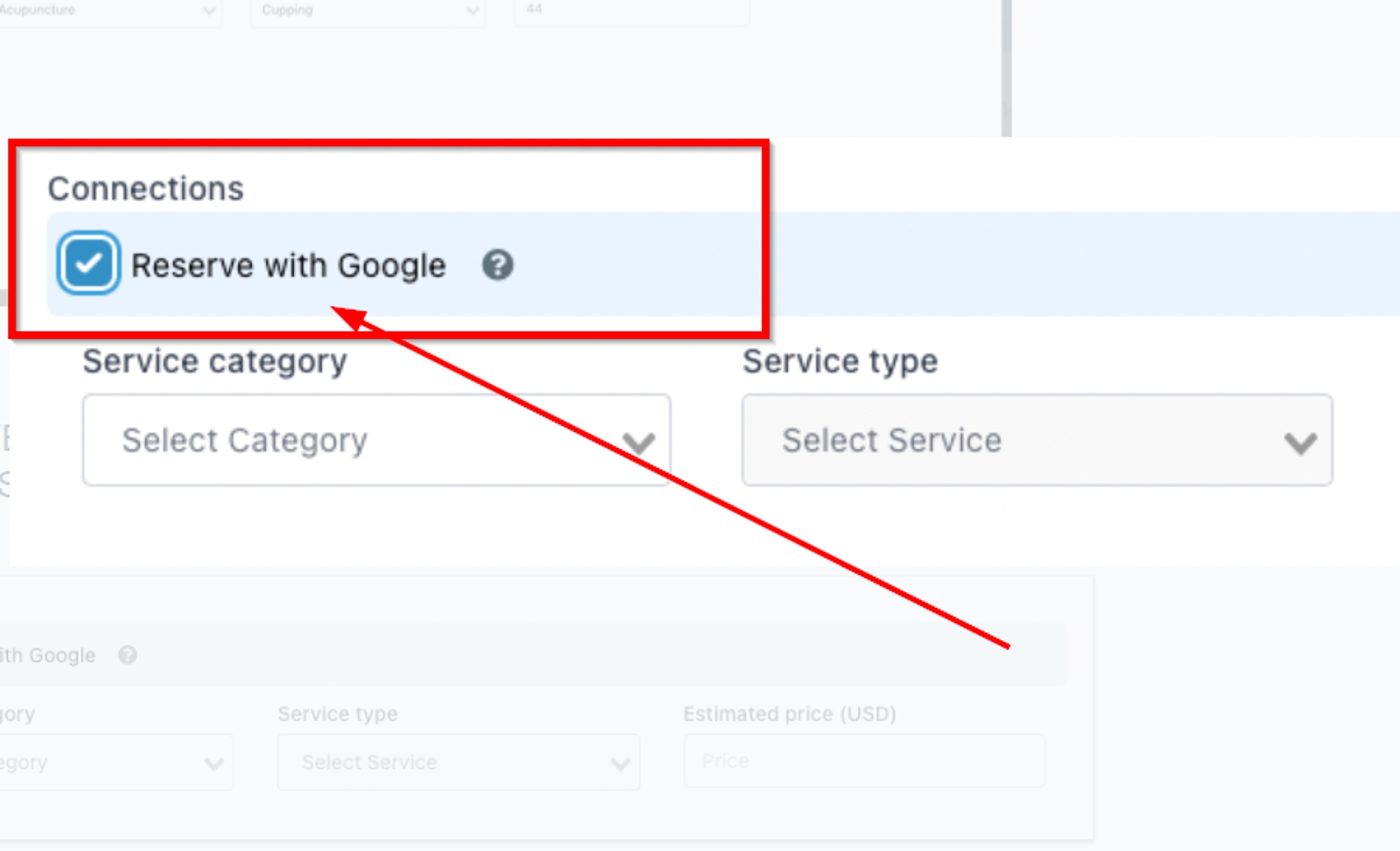Screen dimensions: 1400x851
Task: Open the large Select Service dropdown
Action: (x=1037, y=440)
